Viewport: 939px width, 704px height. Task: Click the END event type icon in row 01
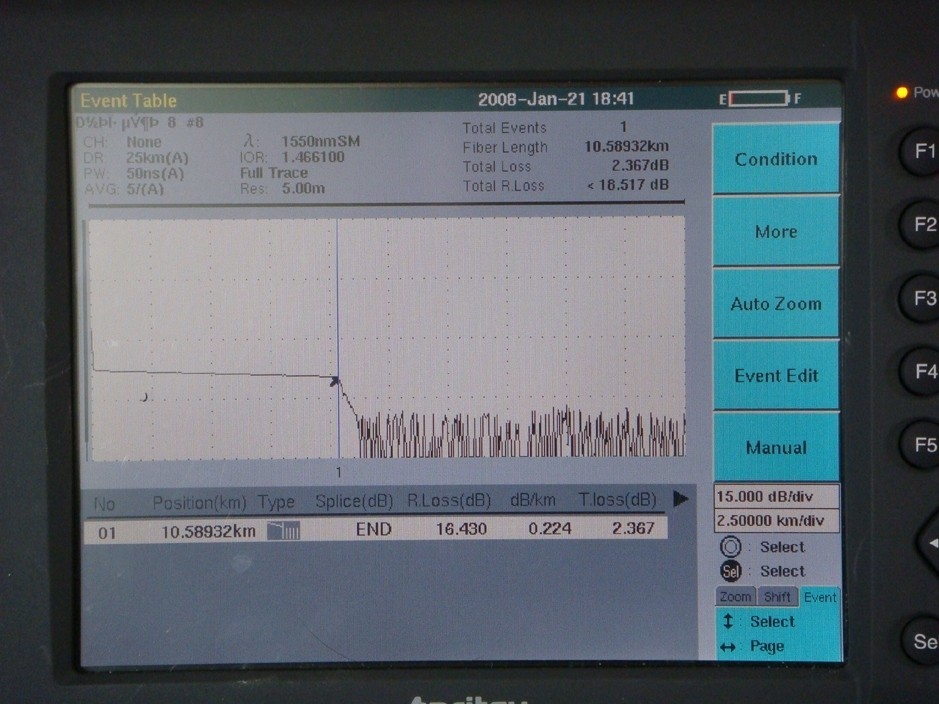(x=283, y=530)
